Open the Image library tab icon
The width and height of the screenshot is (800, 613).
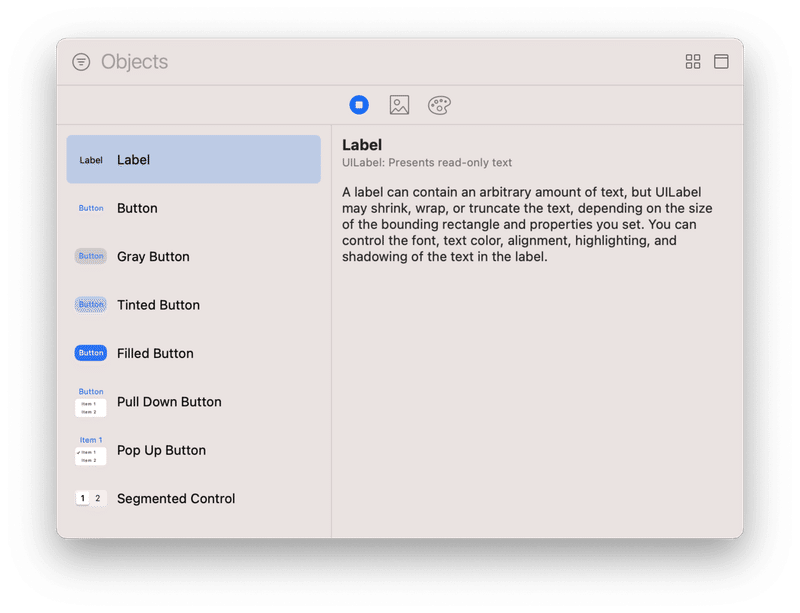click(x=399, y=105)
